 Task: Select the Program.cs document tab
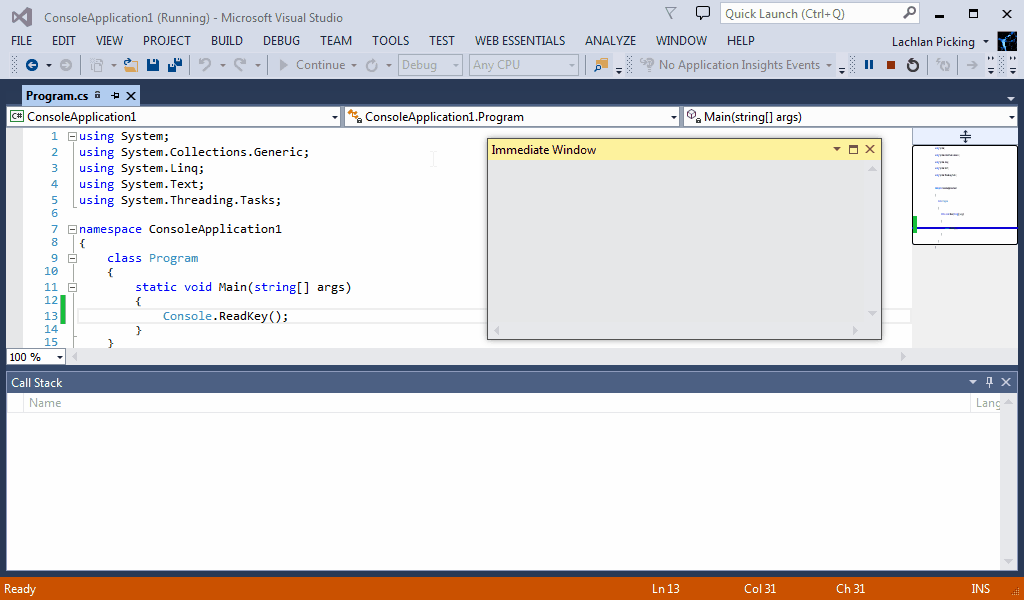(57, 95)
